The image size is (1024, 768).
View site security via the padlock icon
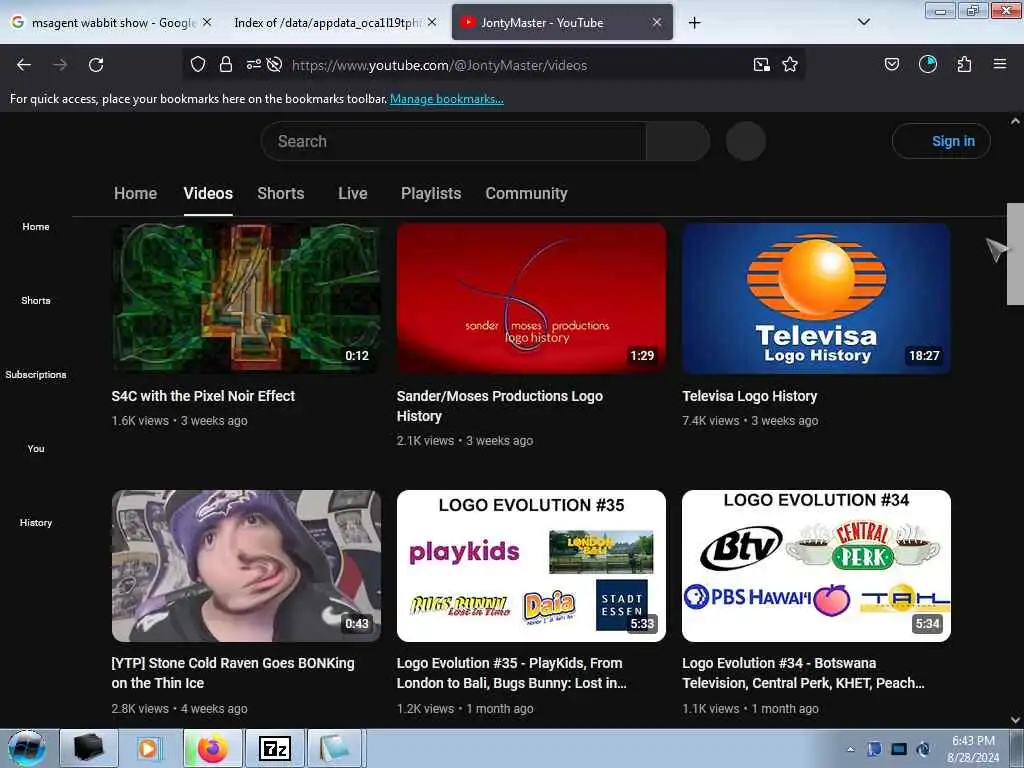point(226,65)
